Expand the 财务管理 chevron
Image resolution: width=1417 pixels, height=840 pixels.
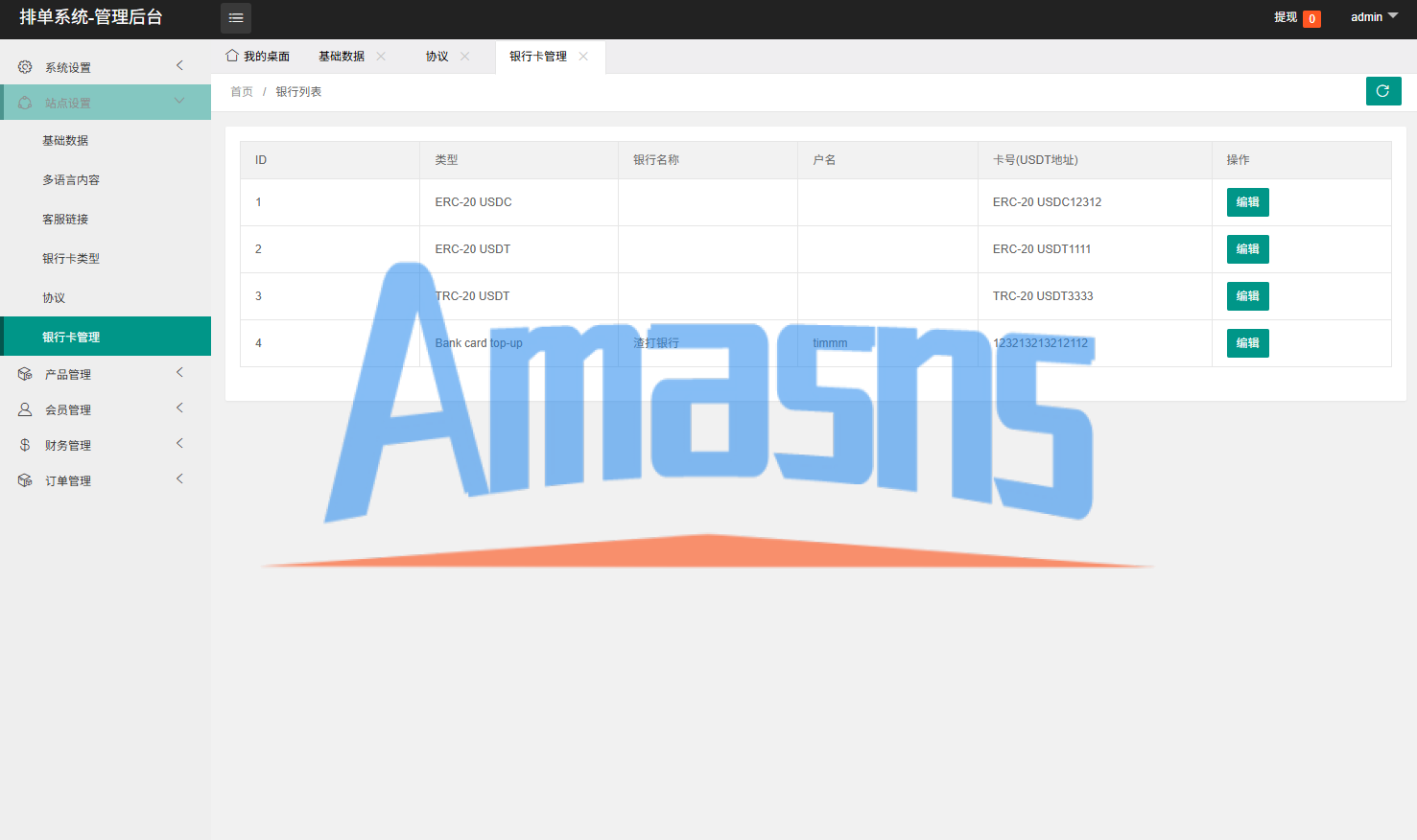tap(179, 443)
